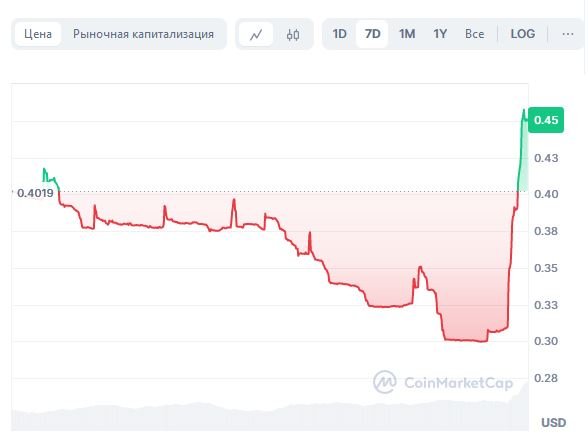
Task: Click the CoinMarketCap watermark logo
Action: click(x=443, y=382)
